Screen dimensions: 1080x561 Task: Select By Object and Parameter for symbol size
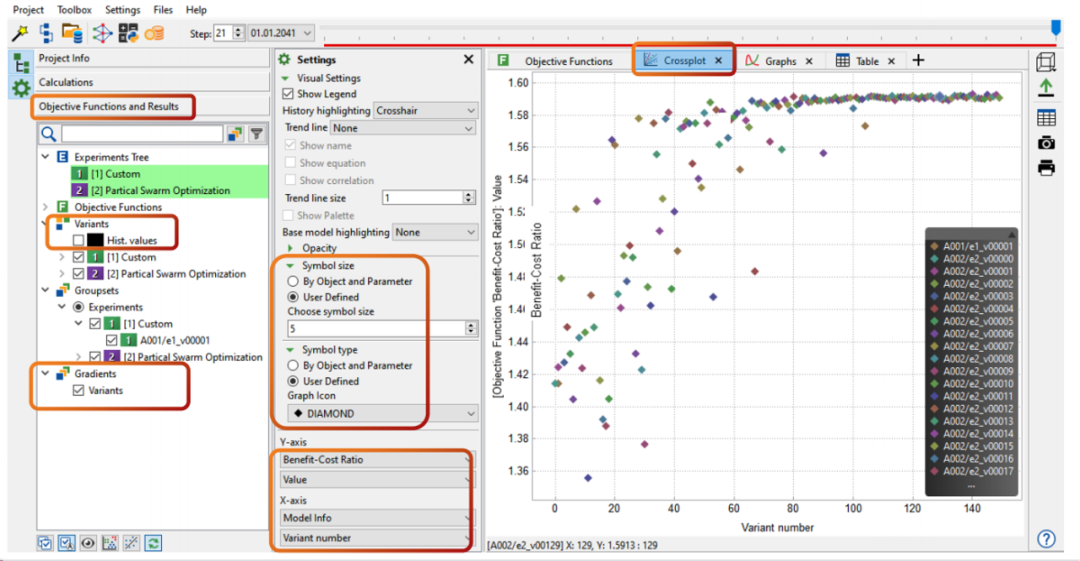(294, 282)
